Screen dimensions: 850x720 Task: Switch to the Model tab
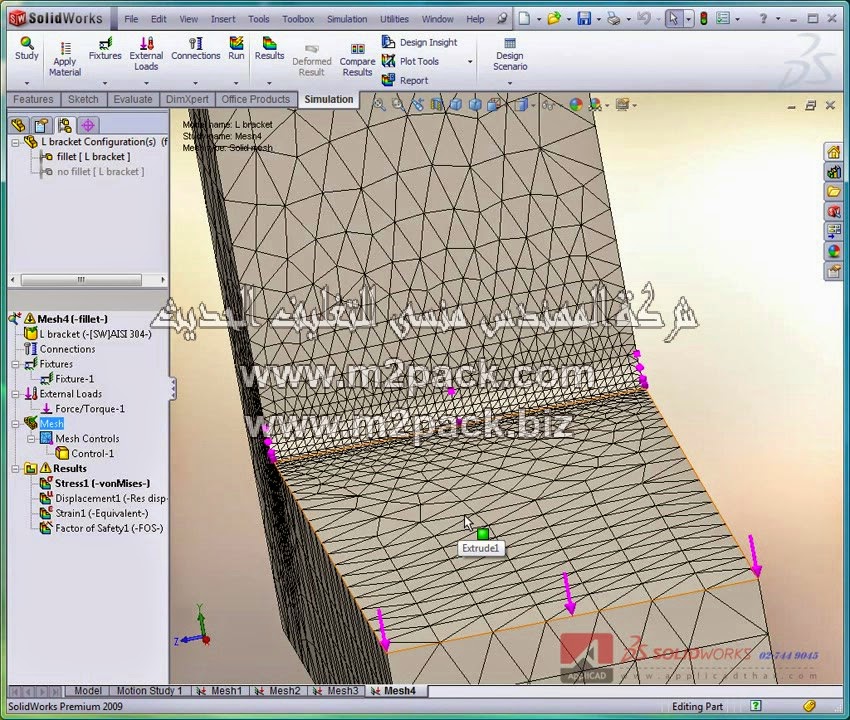click(87, 691)
